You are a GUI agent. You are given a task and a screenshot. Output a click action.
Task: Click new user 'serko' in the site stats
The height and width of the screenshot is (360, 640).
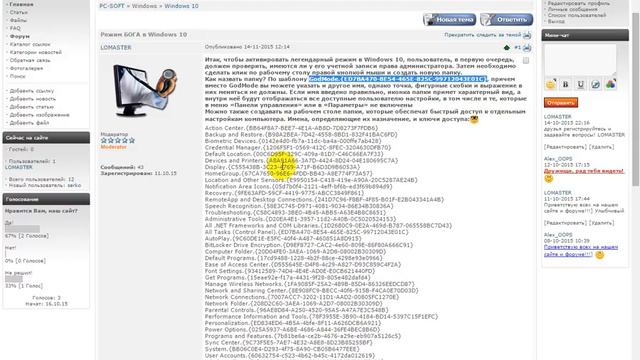74,185
